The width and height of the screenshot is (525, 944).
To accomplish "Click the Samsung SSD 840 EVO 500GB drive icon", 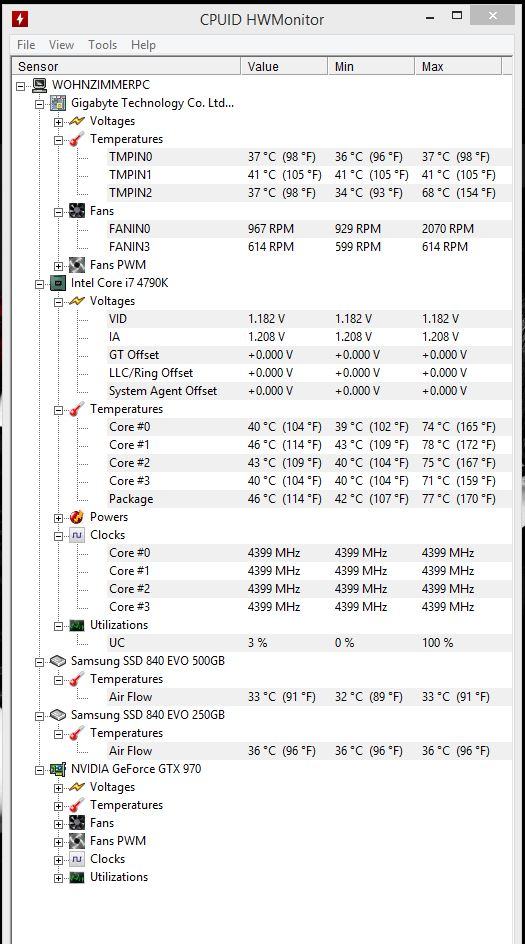I will 58,661.
